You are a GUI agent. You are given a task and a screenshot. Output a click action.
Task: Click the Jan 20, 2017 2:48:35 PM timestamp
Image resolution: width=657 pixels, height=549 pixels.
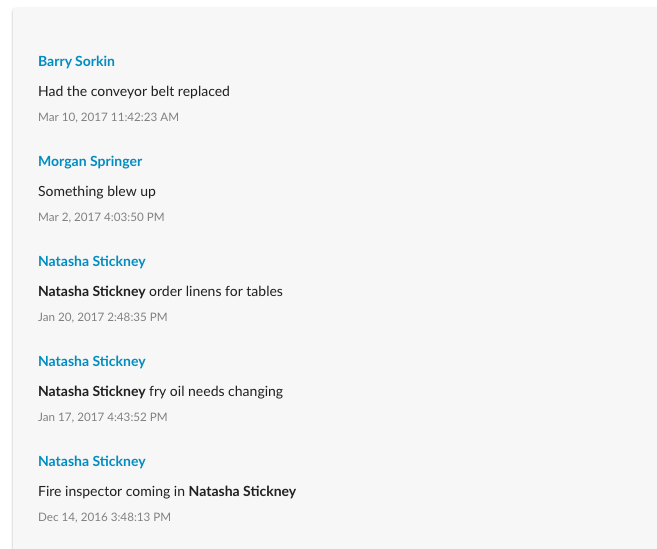102,317
